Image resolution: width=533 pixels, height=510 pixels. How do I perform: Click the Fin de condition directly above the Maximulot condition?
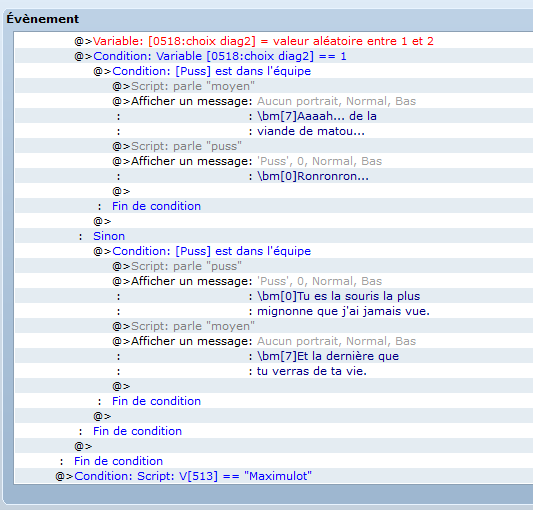coord(274,461)
